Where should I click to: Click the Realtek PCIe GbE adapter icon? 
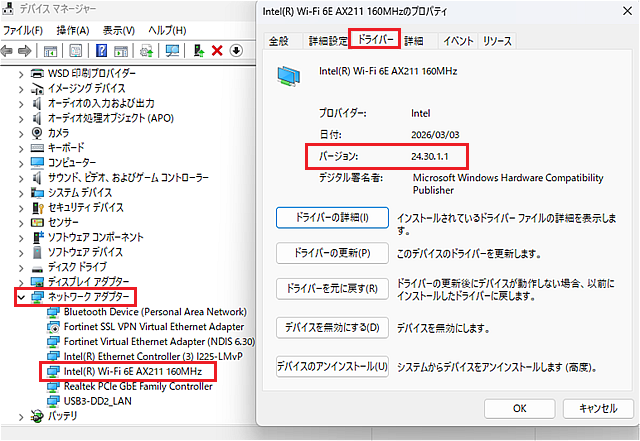(x=53, y=387)
